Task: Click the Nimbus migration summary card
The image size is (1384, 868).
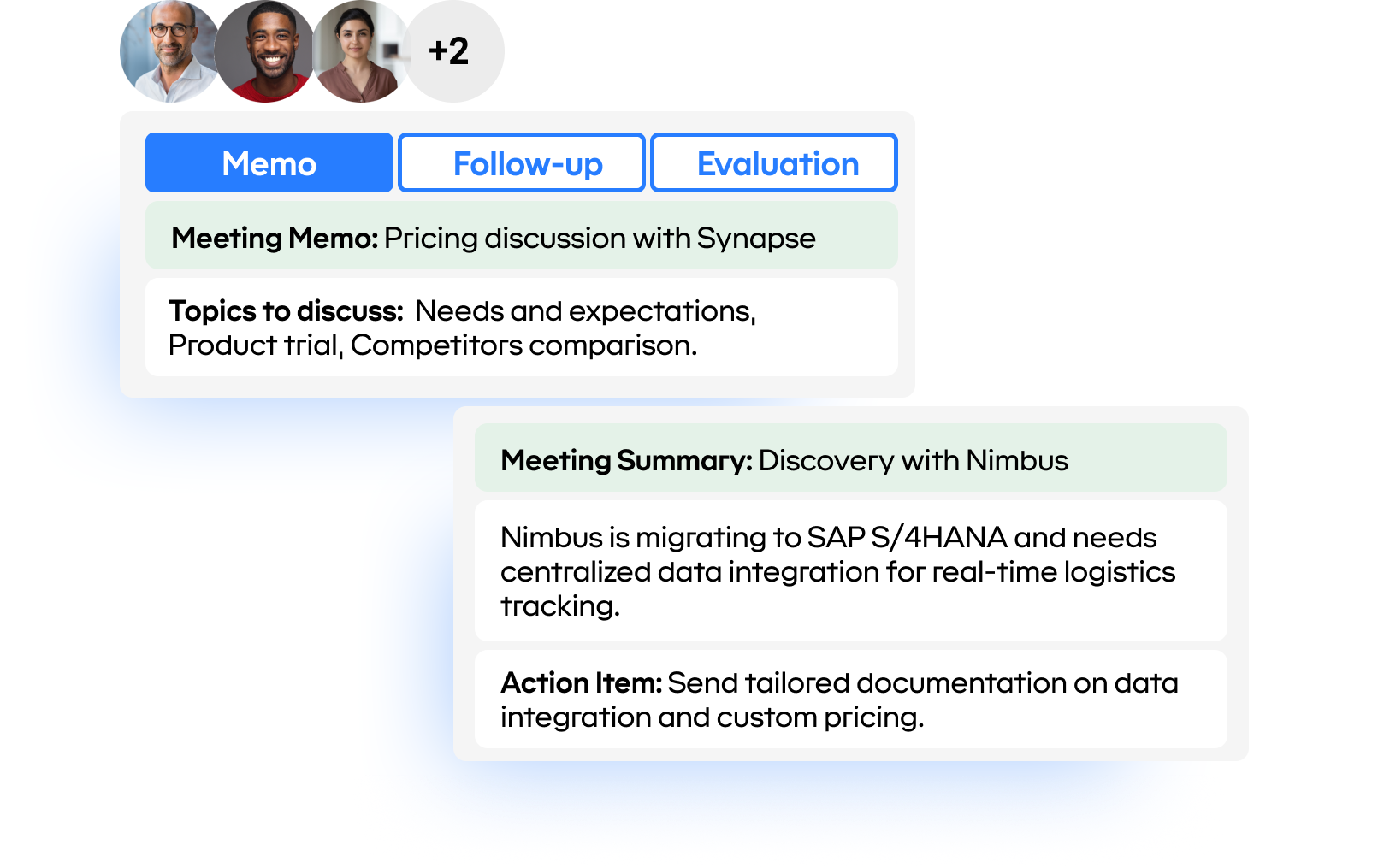Action: coord(849,570)
